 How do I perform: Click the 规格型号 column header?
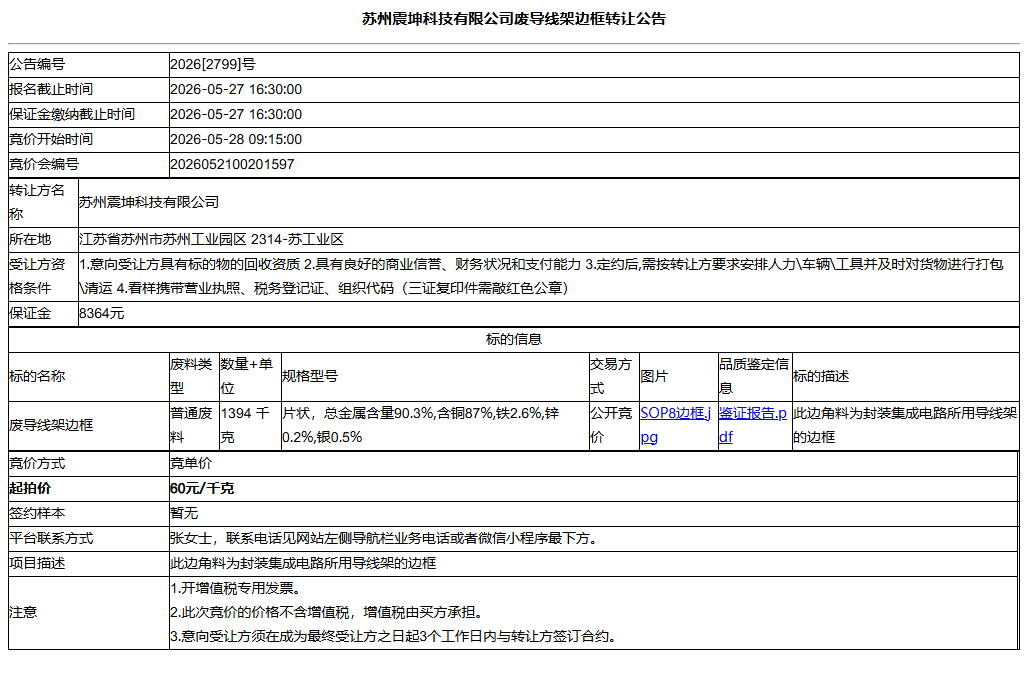click(310, 376)
